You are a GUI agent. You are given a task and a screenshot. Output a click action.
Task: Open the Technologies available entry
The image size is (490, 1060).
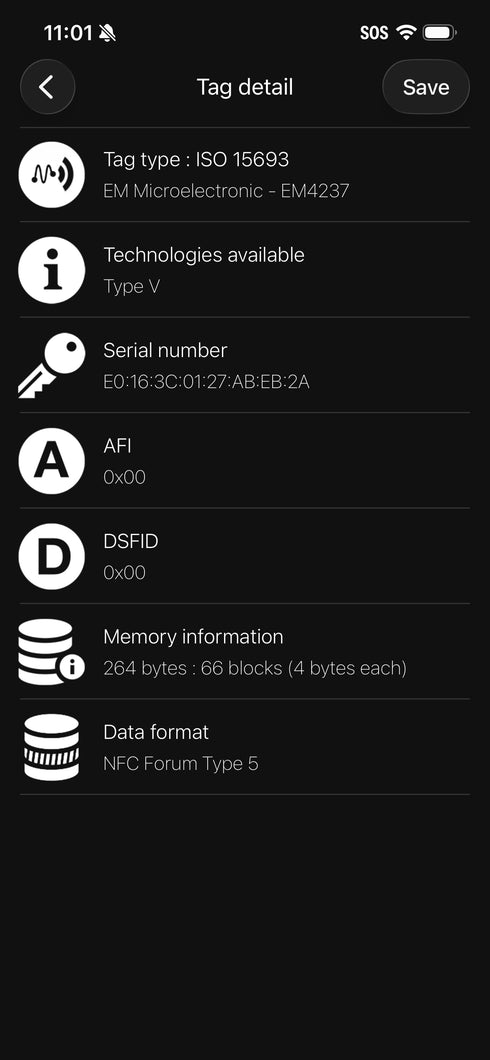coord(245,270)
